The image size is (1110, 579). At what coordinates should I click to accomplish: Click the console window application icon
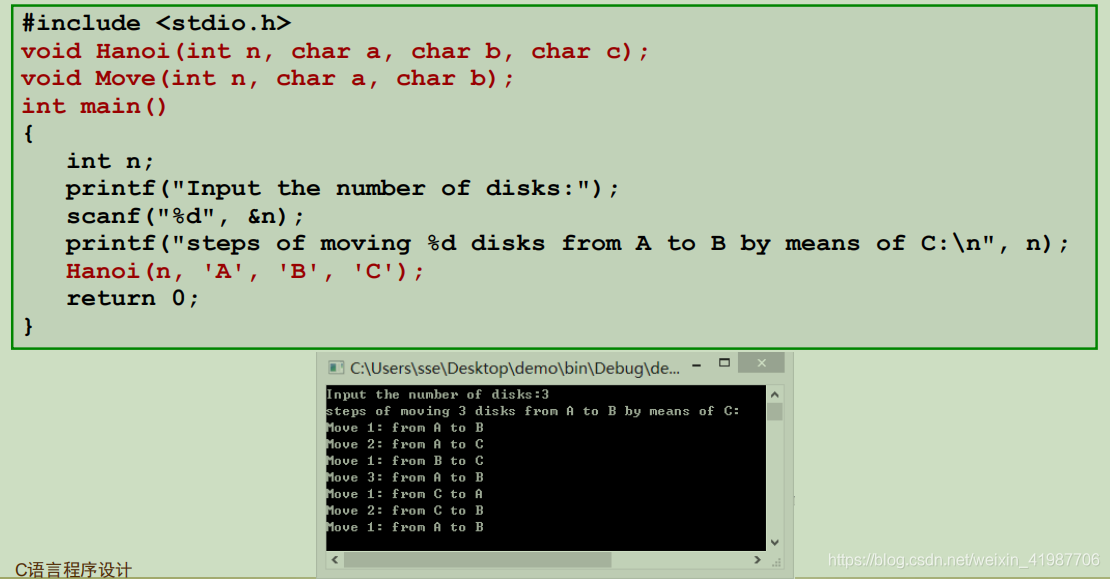pos(336,367)
